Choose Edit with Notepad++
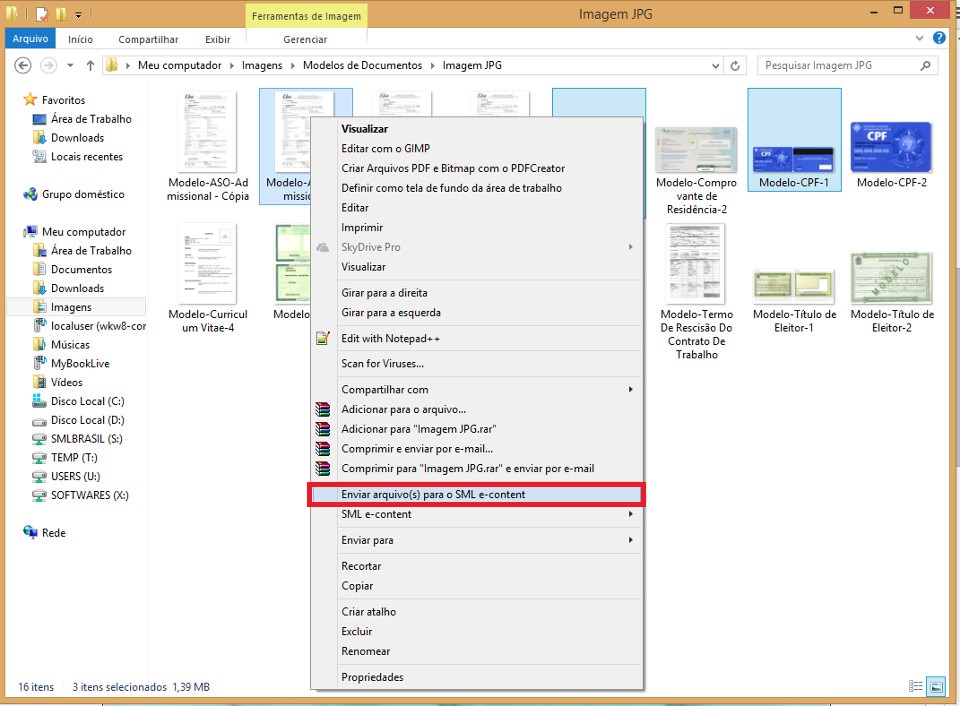 (390, 338)
